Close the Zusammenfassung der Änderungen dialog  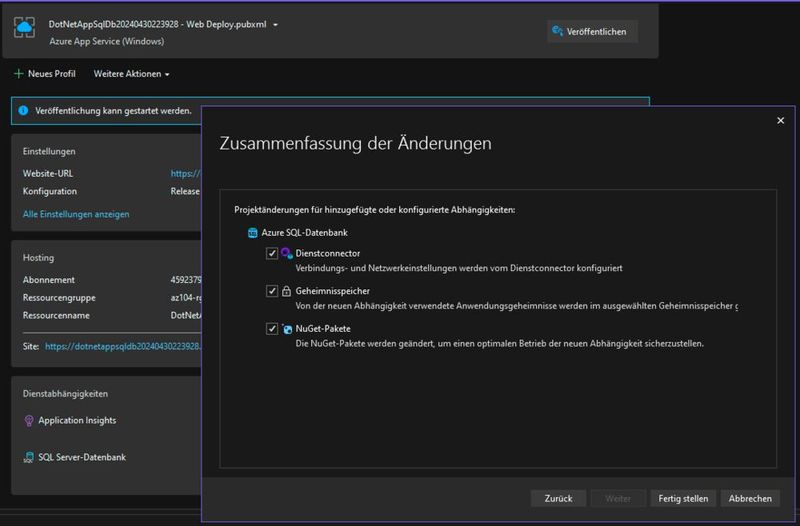(780, 120)
